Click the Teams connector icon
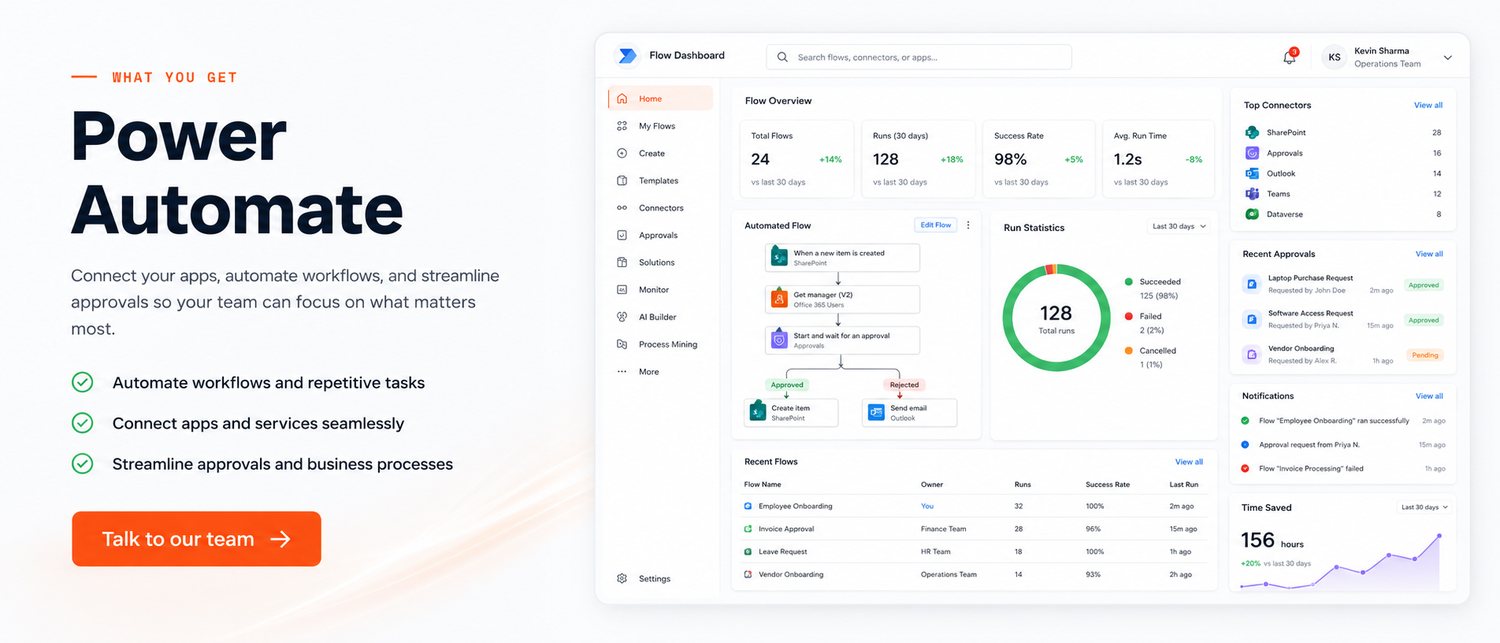The image size is (1500, 643). click(x=1252, y=194)
